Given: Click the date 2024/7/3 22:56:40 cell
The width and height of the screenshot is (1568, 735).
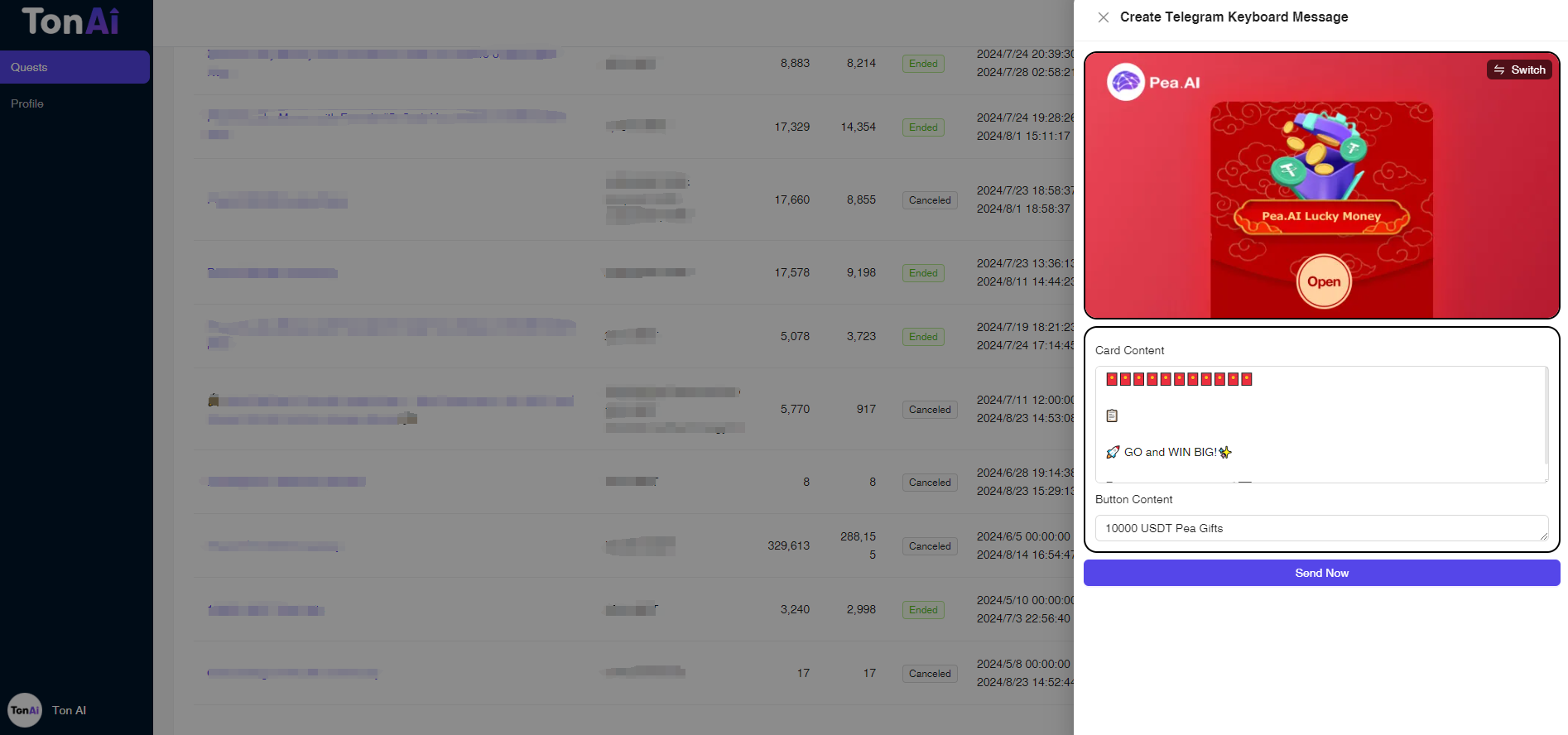Looking at the screenshot, I should point(1023,618).
